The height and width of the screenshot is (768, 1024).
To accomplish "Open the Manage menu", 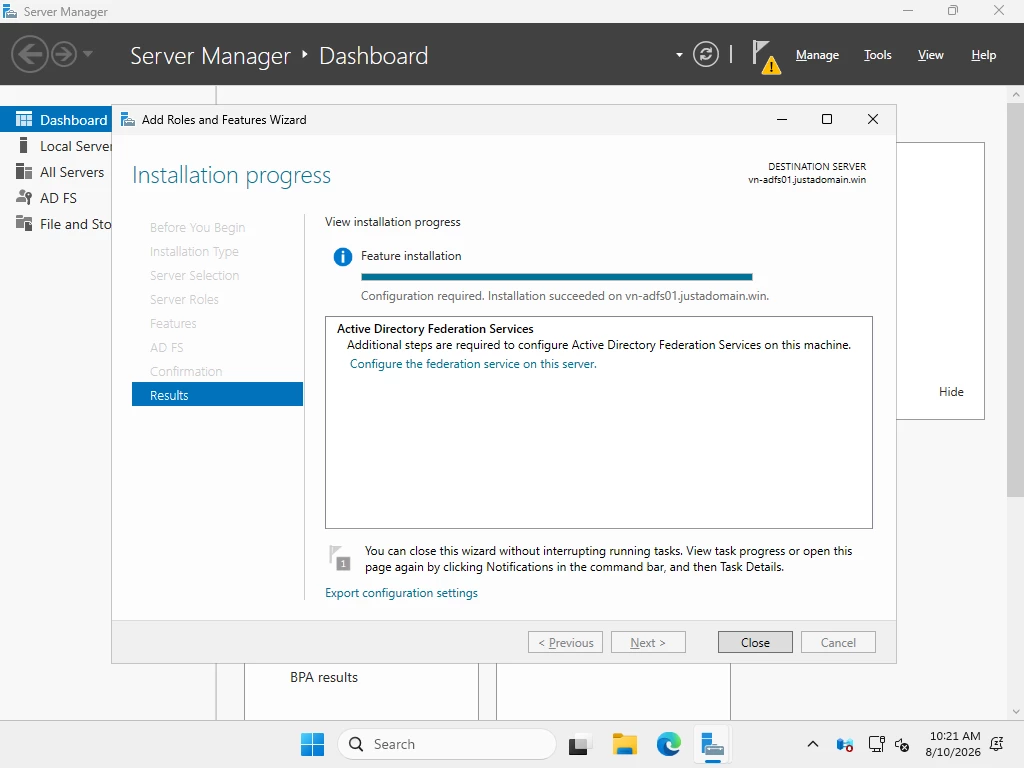I will point(817,55).
